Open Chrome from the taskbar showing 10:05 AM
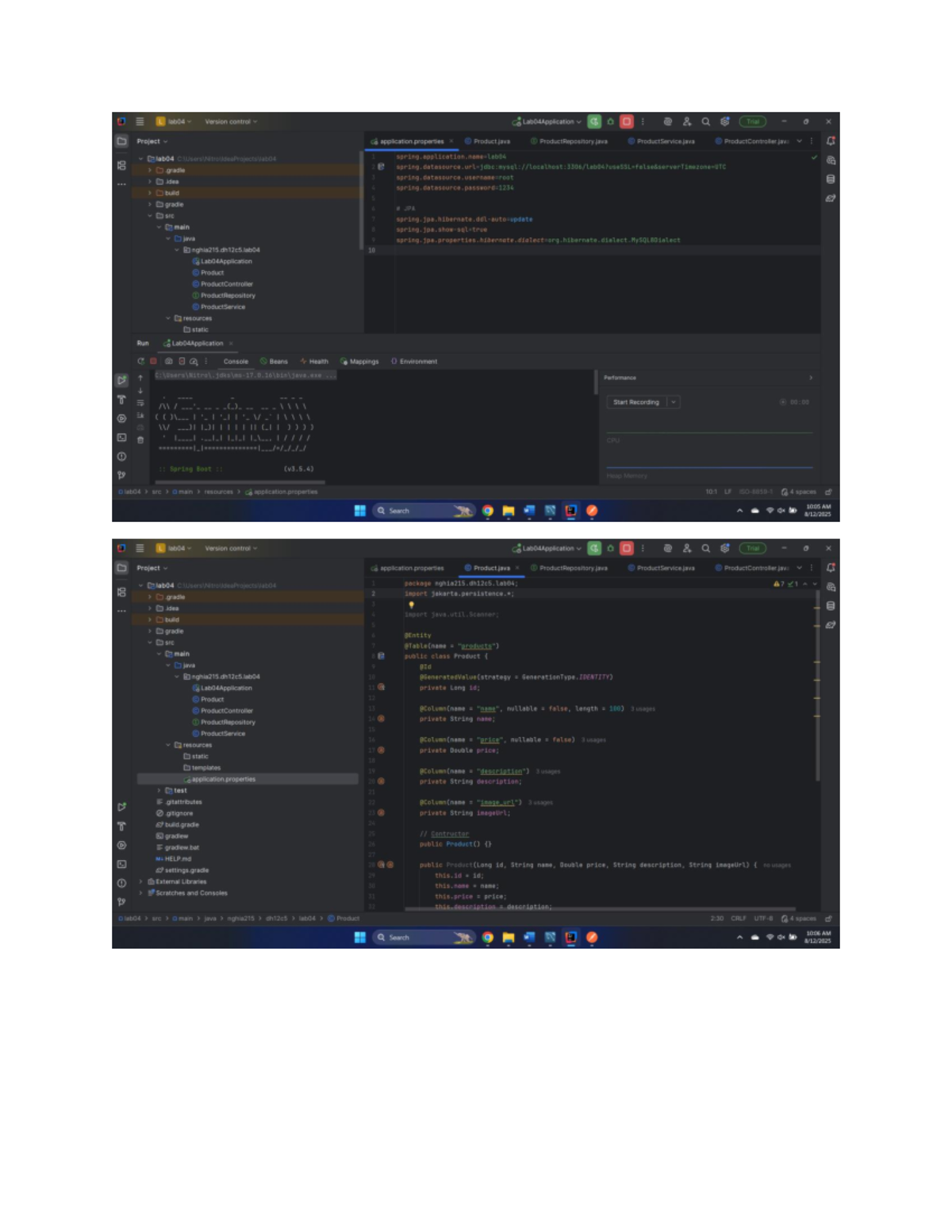 click(487, 511)
